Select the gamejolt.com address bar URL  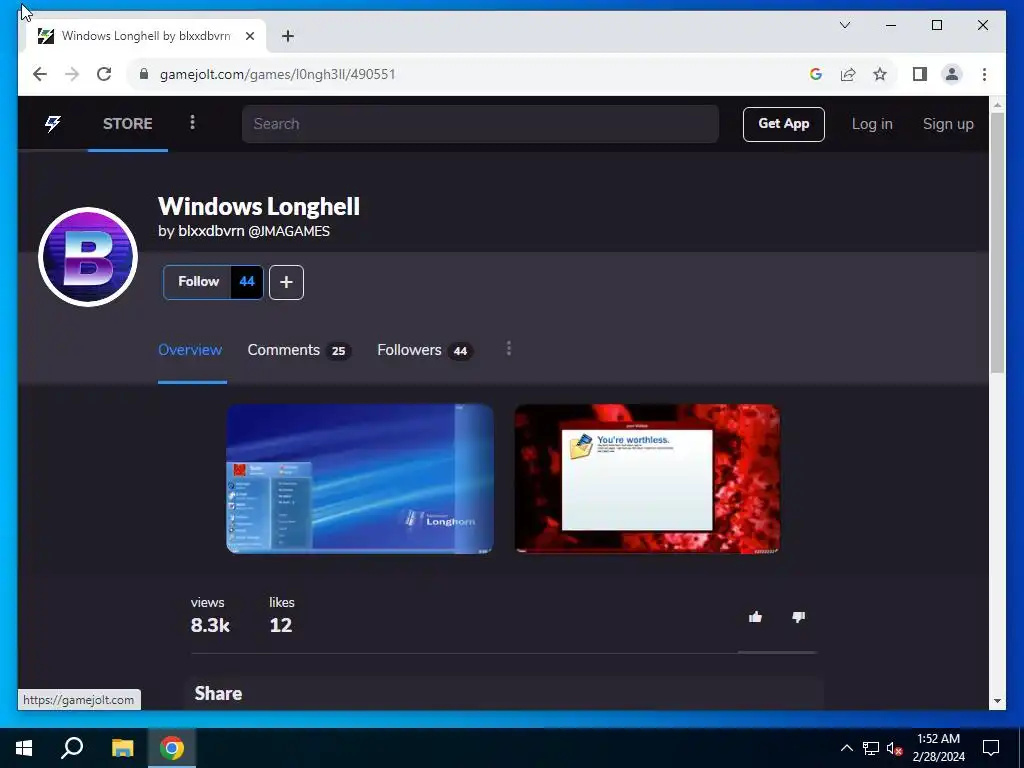[x=278, y=74]
